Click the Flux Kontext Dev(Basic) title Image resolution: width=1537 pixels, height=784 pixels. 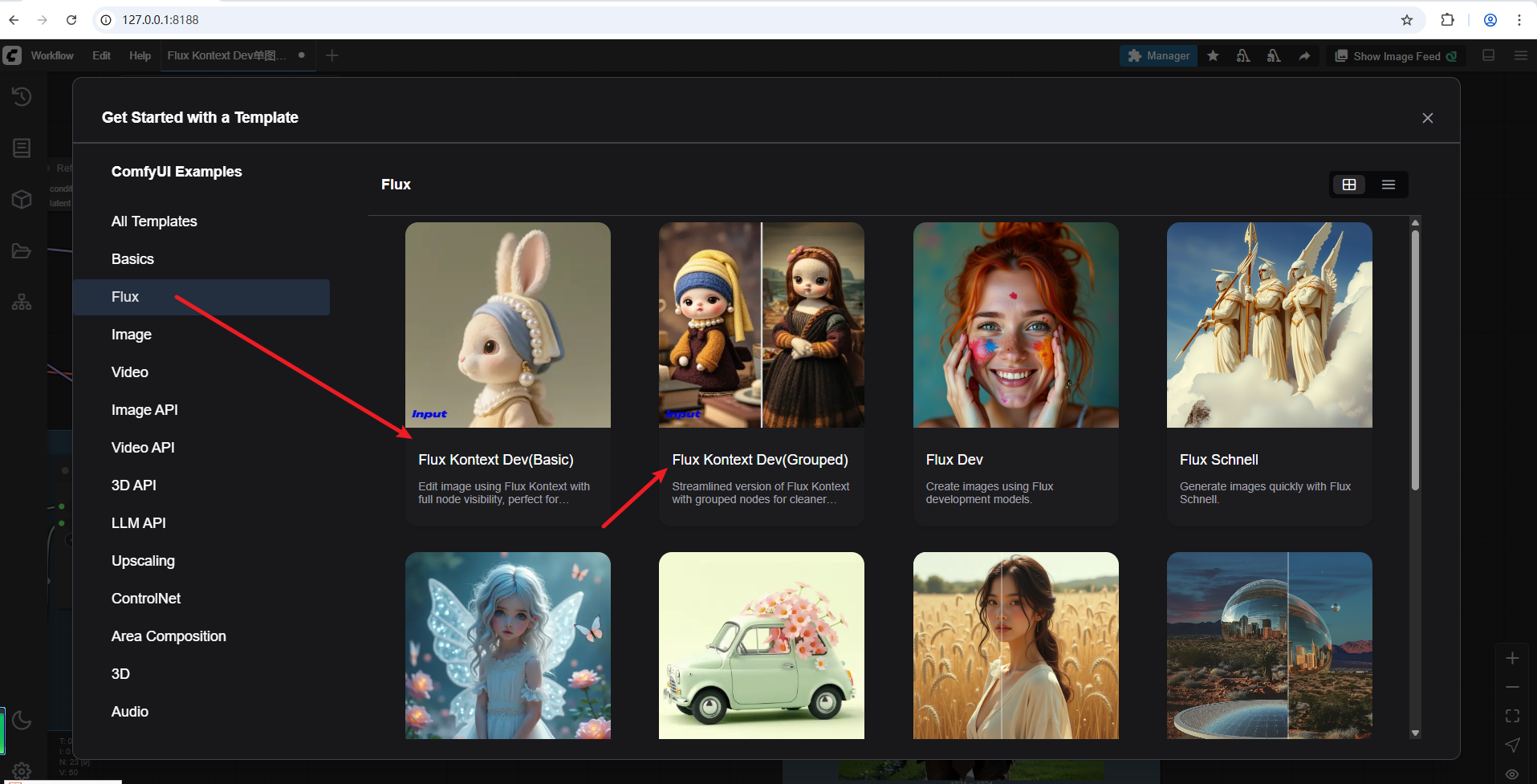tap(496, 460)
